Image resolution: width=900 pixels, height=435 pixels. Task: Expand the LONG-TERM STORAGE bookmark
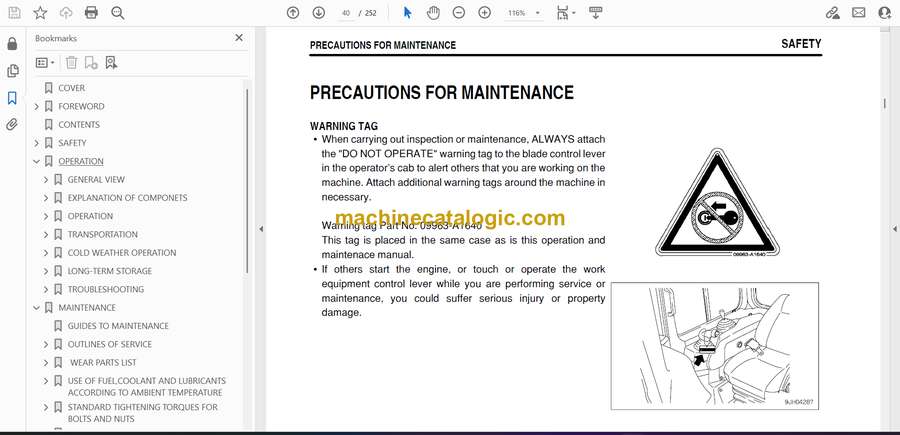46,271
